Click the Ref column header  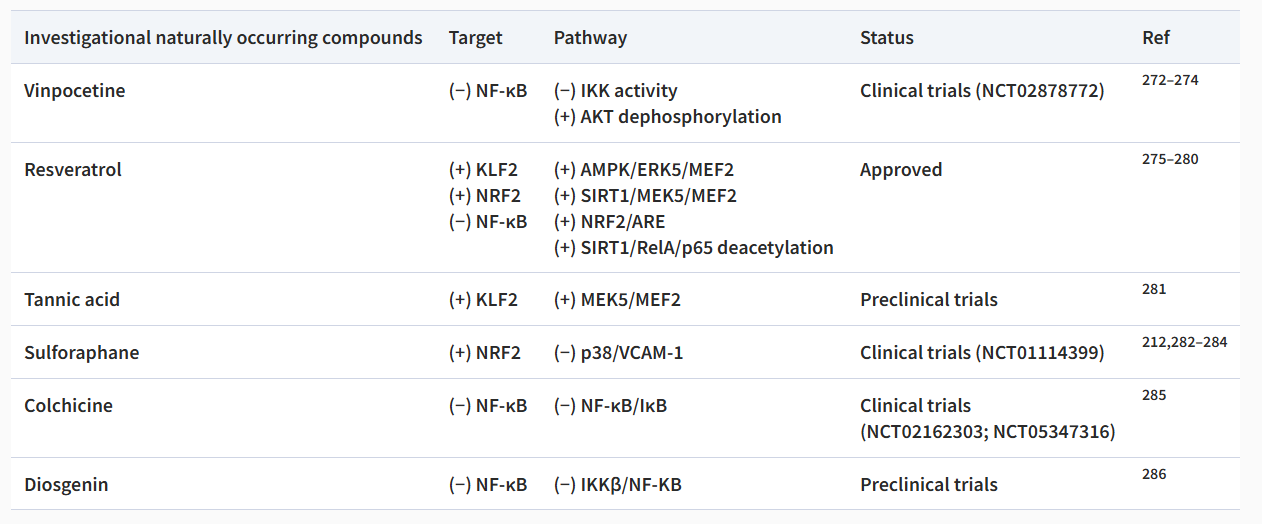click(x=1155, y=38)
